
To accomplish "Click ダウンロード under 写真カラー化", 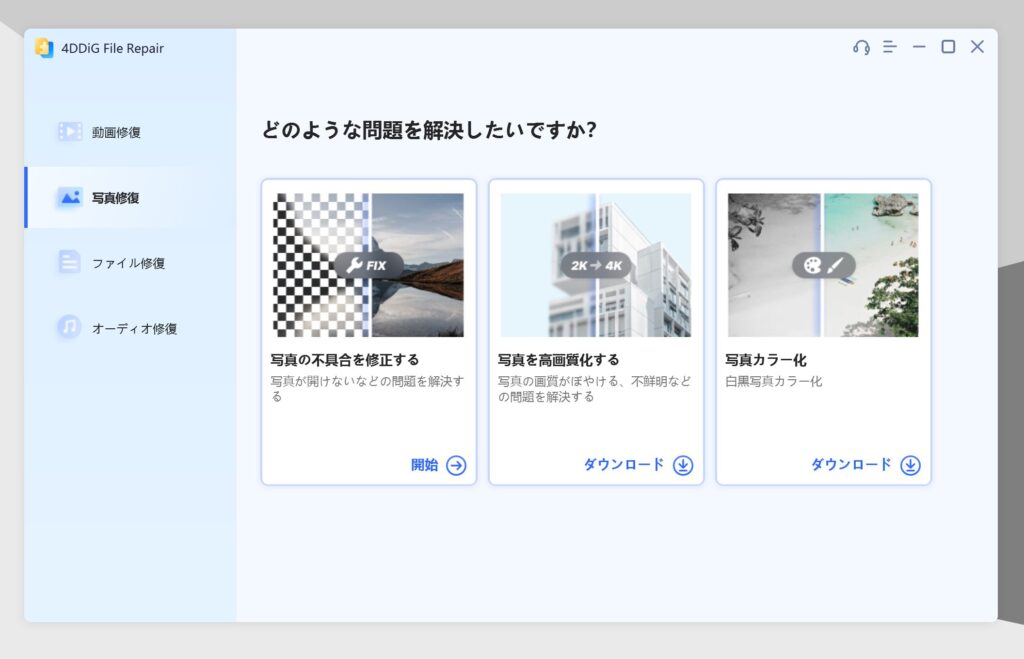I will click(851, 464).
